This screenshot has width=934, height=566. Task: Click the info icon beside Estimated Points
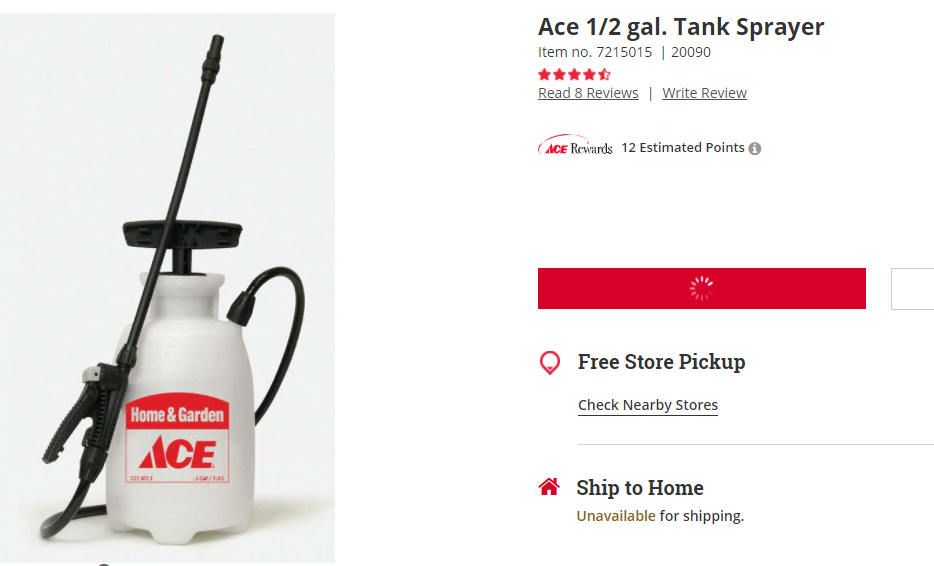click(755, 149)
